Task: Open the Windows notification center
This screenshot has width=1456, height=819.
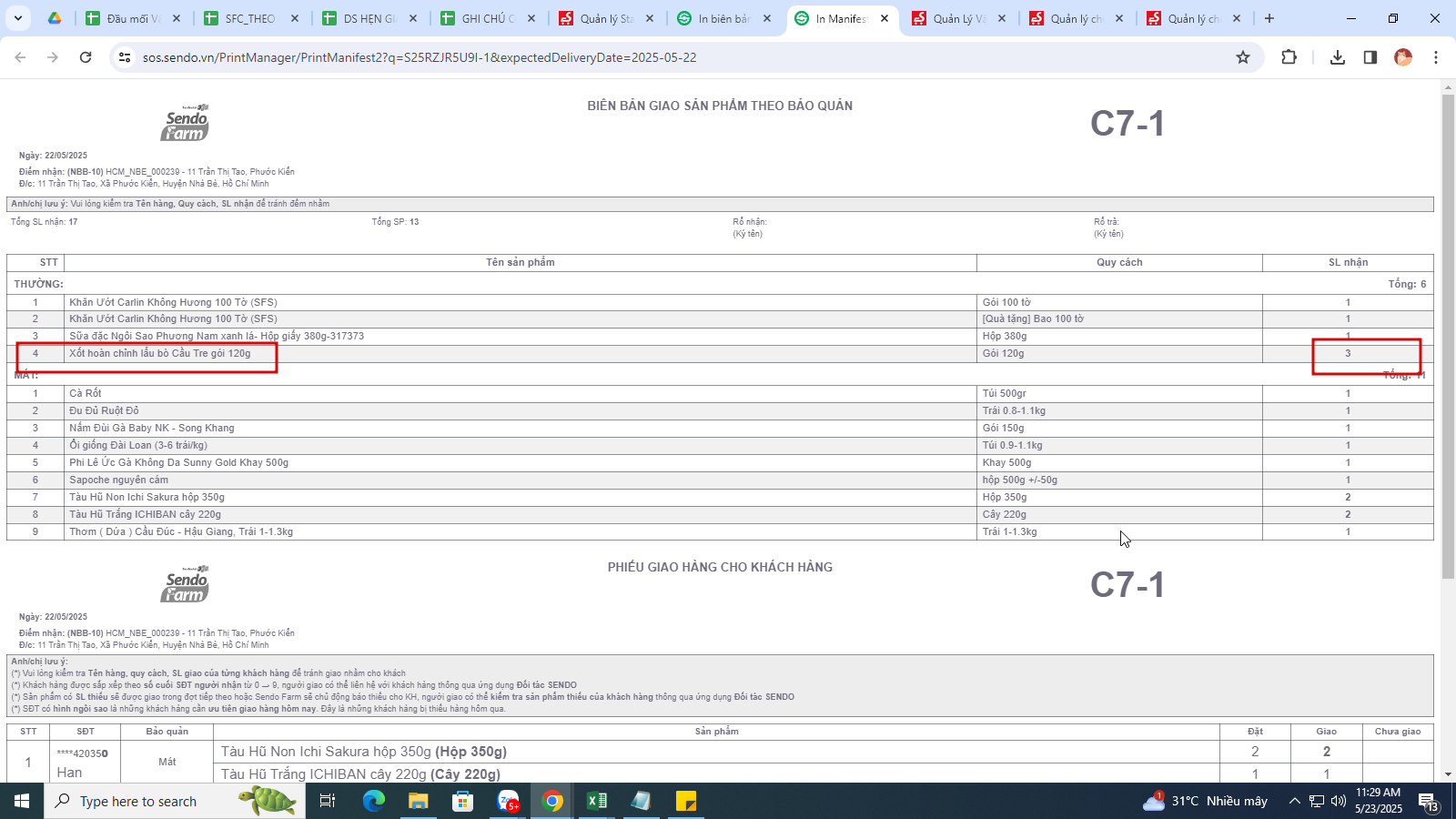Action: click(1429, 802)
